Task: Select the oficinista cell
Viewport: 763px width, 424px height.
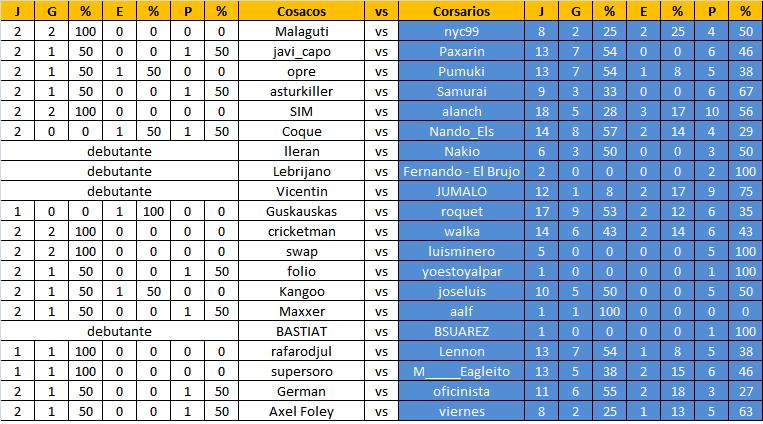Action: [461, 391]
